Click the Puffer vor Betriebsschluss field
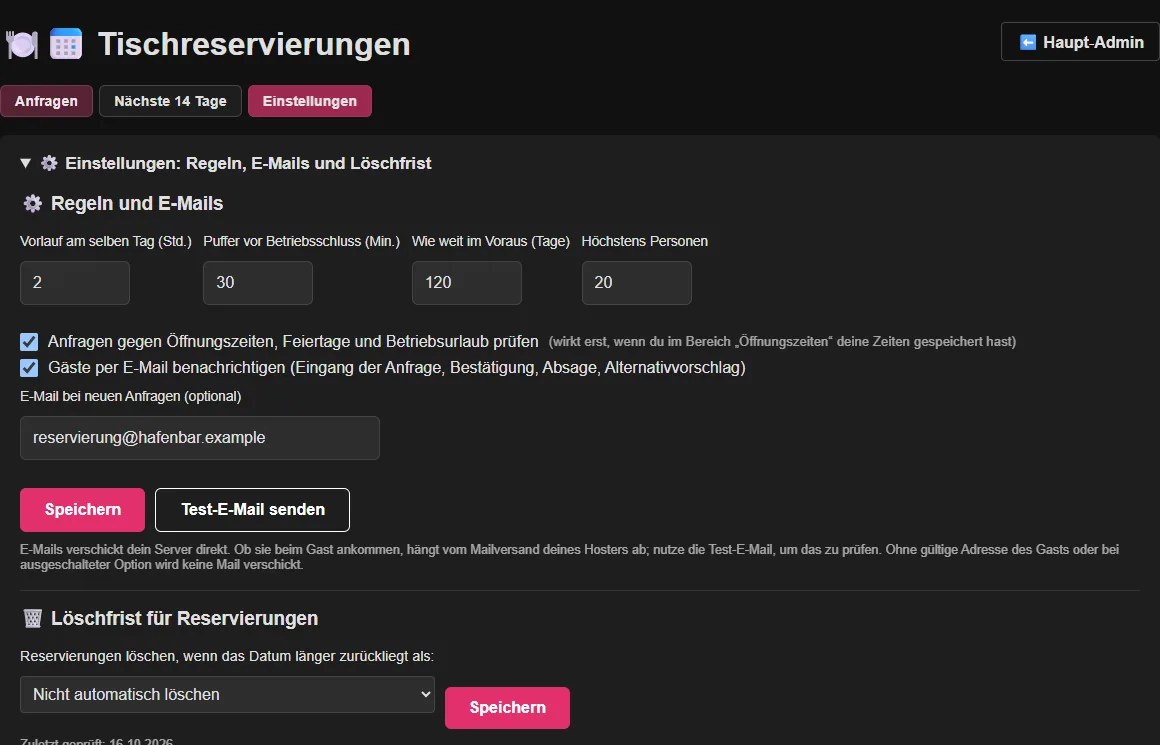 [x=257, y=283]
